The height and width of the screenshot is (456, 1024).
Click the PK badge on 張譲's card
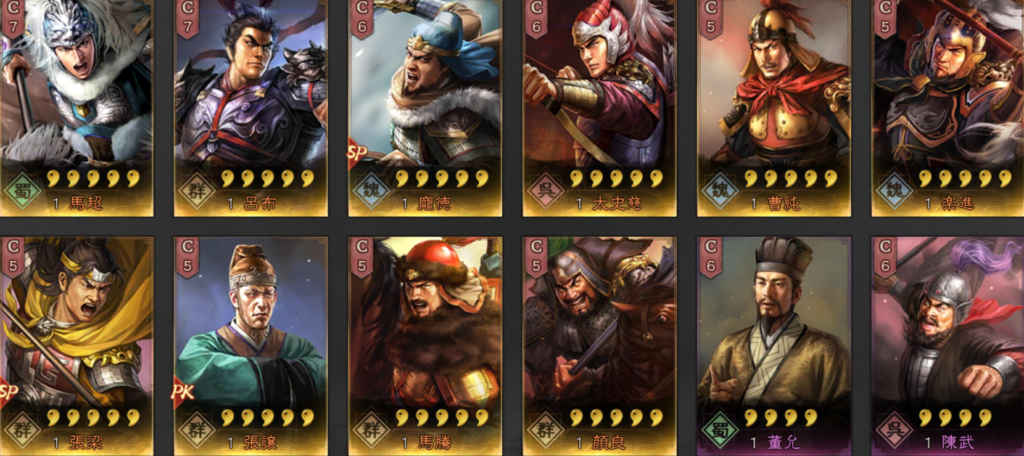[182, 393]
